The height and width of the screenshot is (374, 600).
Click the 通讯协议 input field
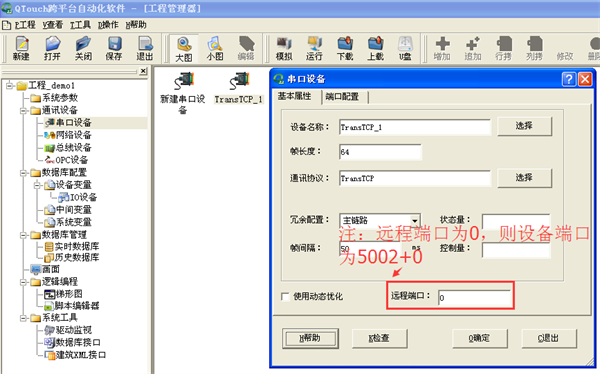415,178
